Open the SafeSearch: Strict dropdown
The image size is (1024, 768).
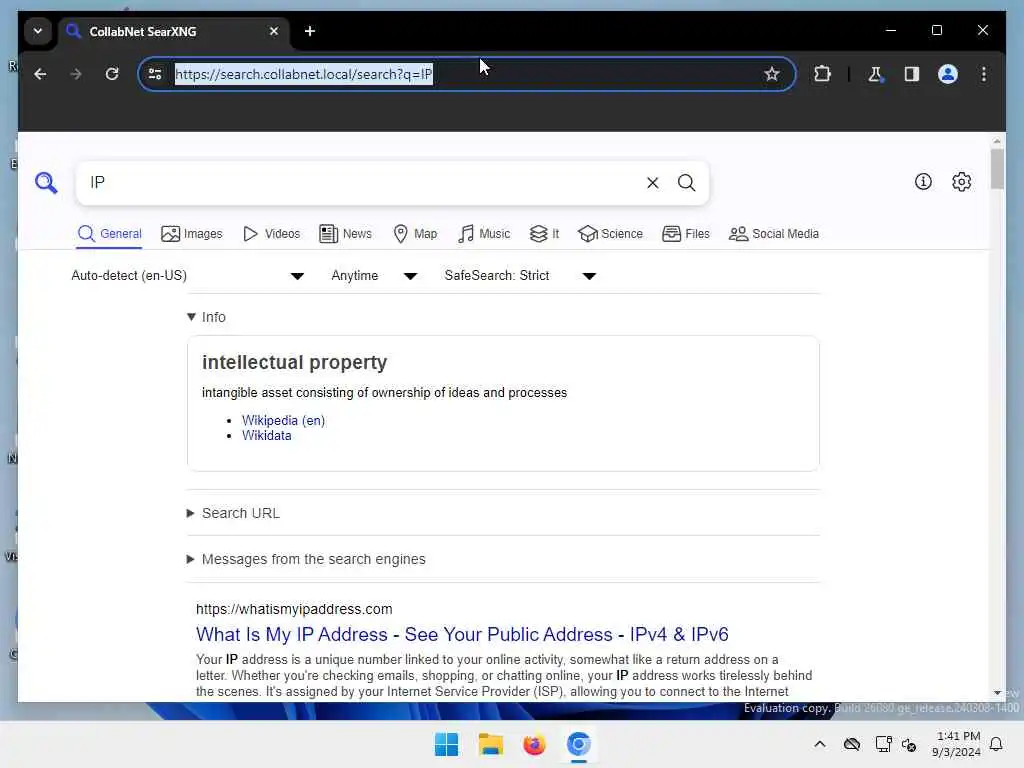(x=520, y=276)
